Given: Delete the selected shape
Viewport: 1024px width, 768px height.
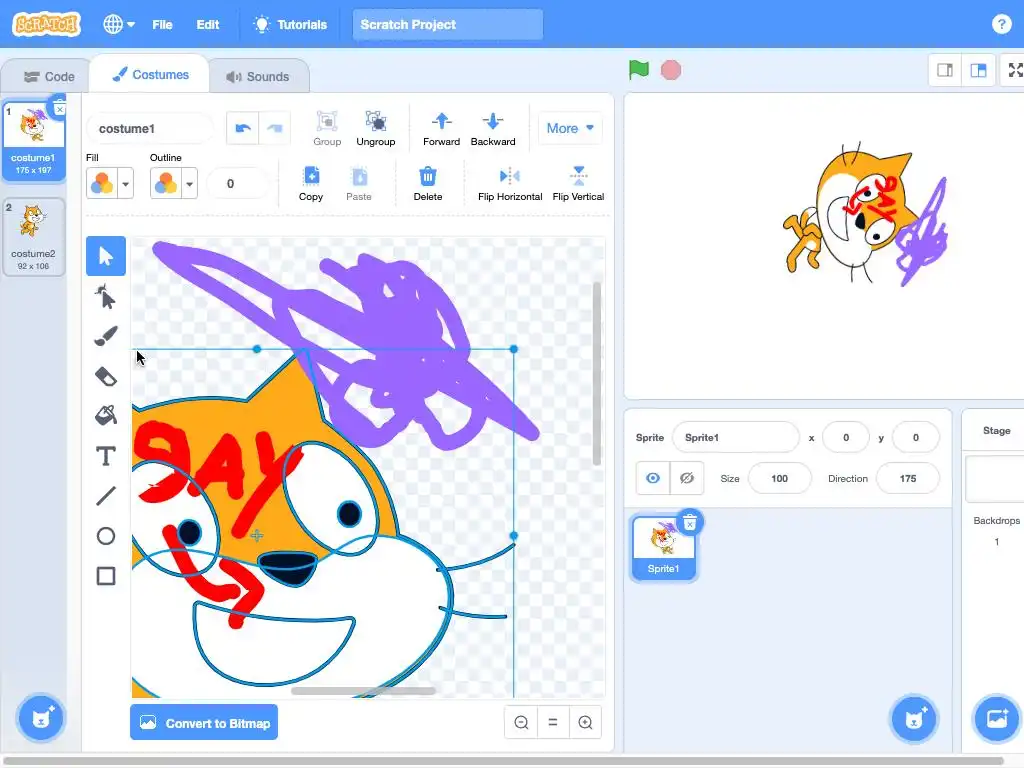Looking at the screenshot, I should 428,184.
